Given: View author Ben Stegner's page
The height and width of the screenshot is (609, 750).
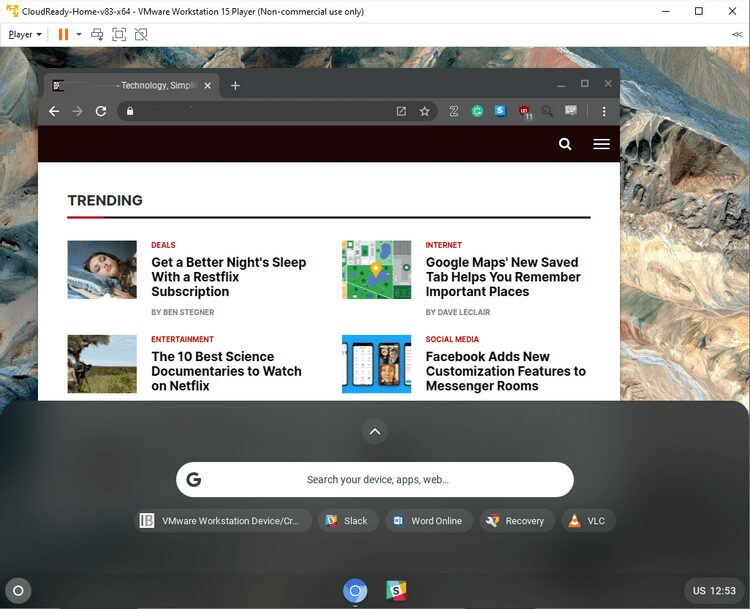Looking at the screenshot, I should [183, 312].
